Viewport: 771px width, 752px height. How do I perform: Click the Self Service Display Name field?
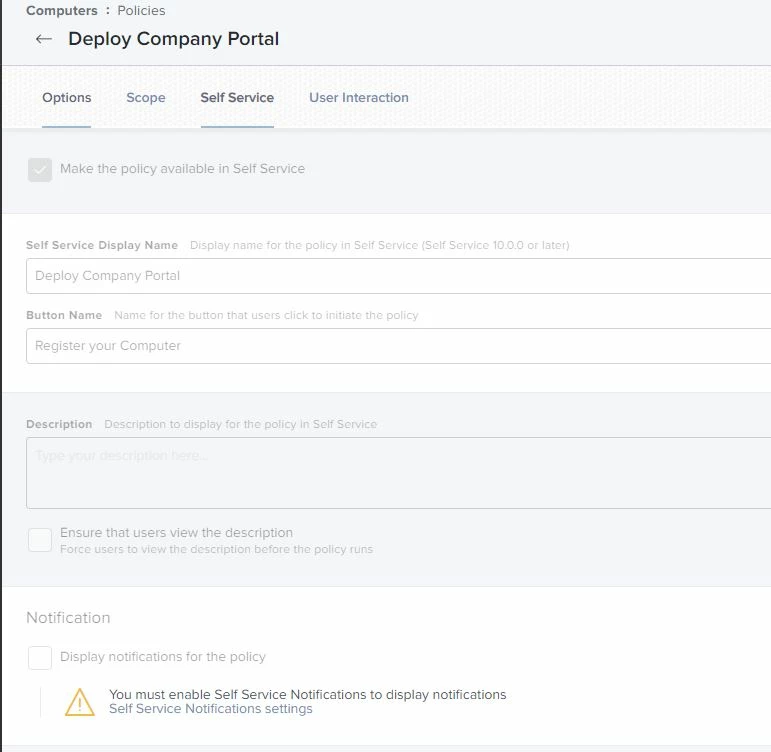[398, 276]
